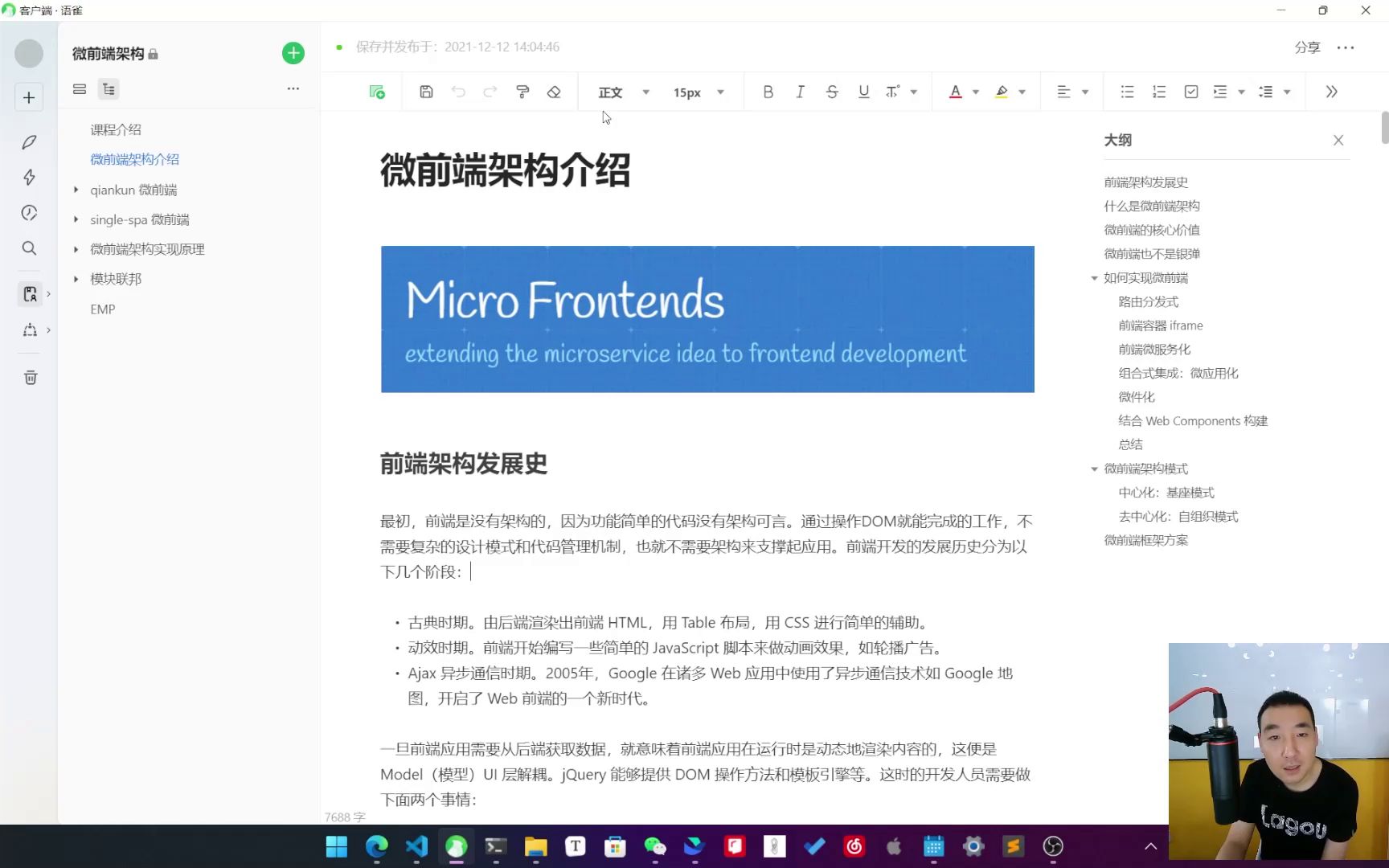This screenshot has width=1389, height=868.
Task: Expand more toolbar tools double chevron
Action: tap(1331, 92)
